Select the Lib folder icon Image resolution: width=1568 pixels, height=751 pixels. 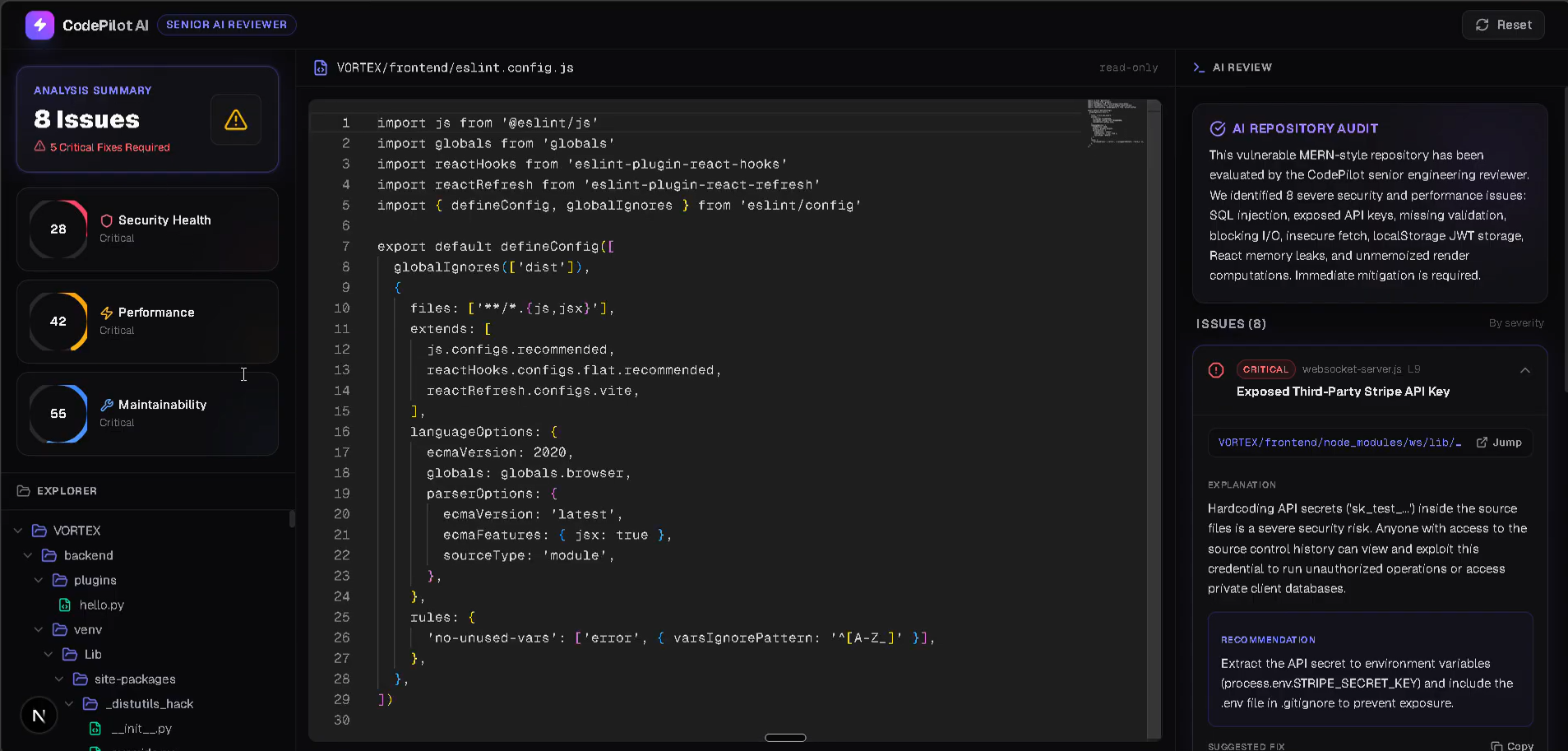click(x=70, y=654)
